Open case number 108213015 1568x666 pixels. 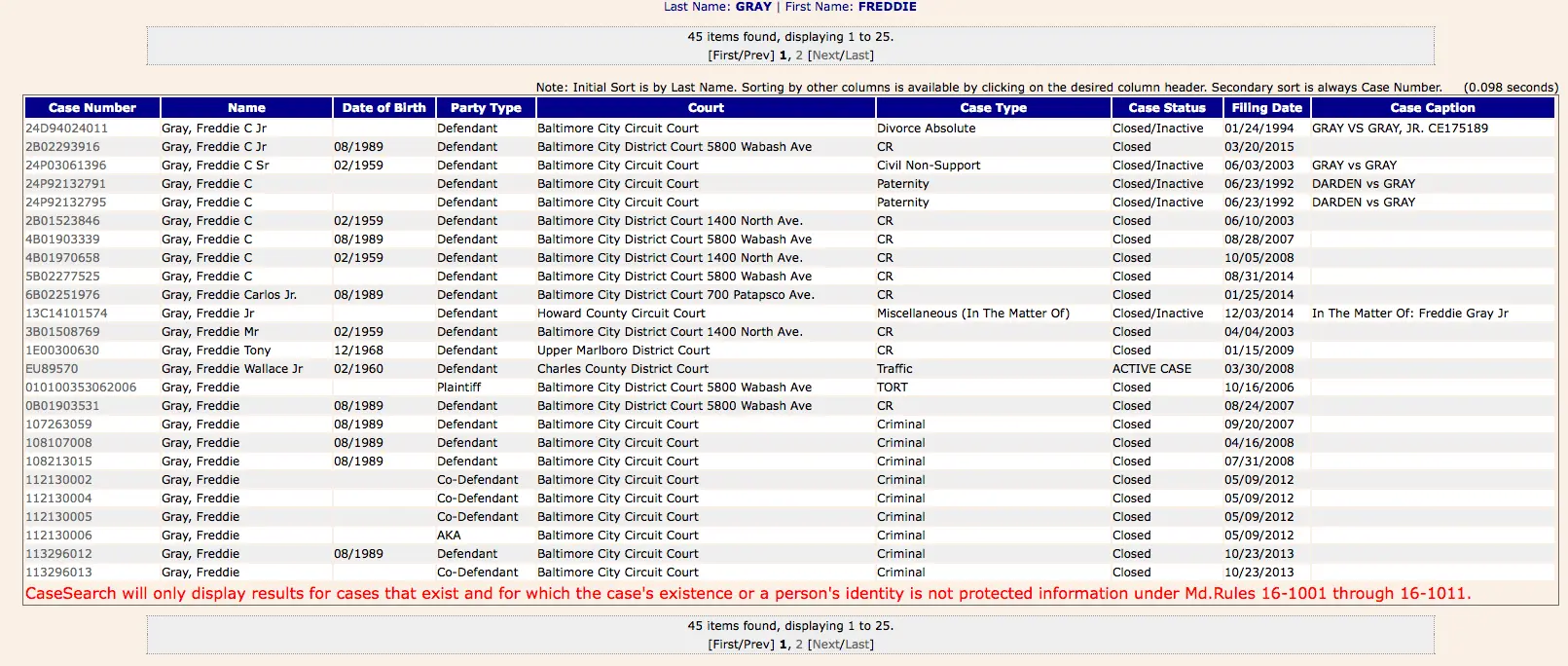pos(58,462)
